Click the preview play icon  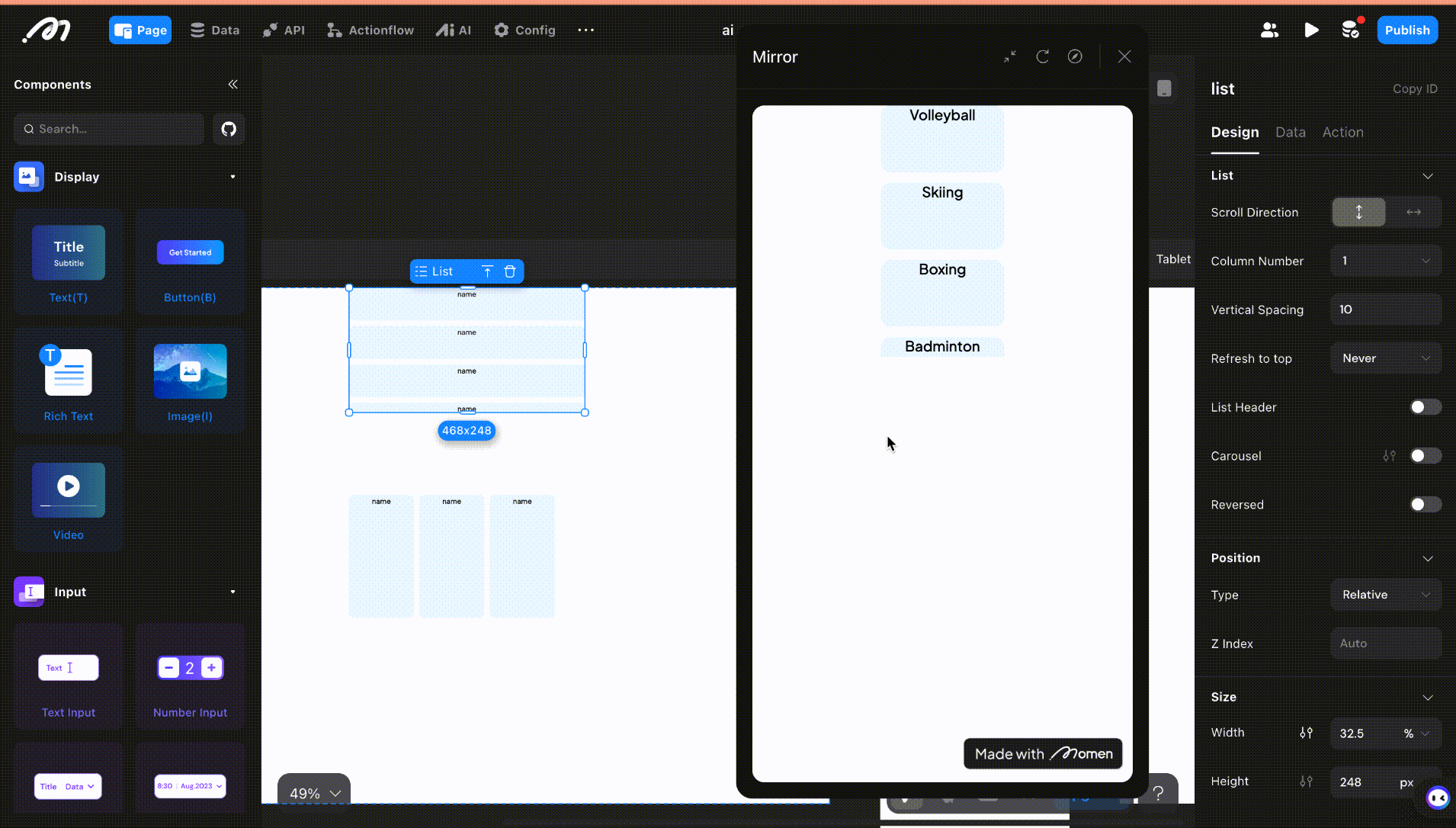[1311, 30]
